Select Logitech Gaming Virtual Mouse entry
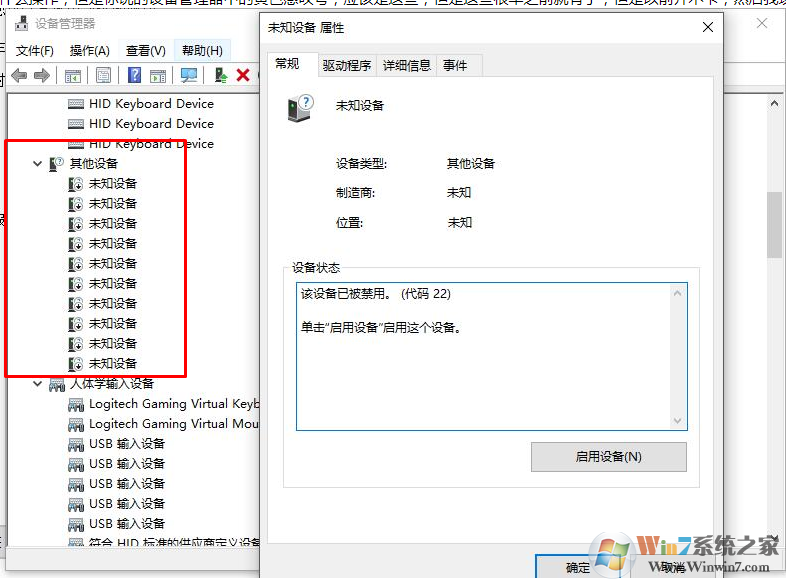786x581 pixels. pyautogui.click(x=174, y=424)
